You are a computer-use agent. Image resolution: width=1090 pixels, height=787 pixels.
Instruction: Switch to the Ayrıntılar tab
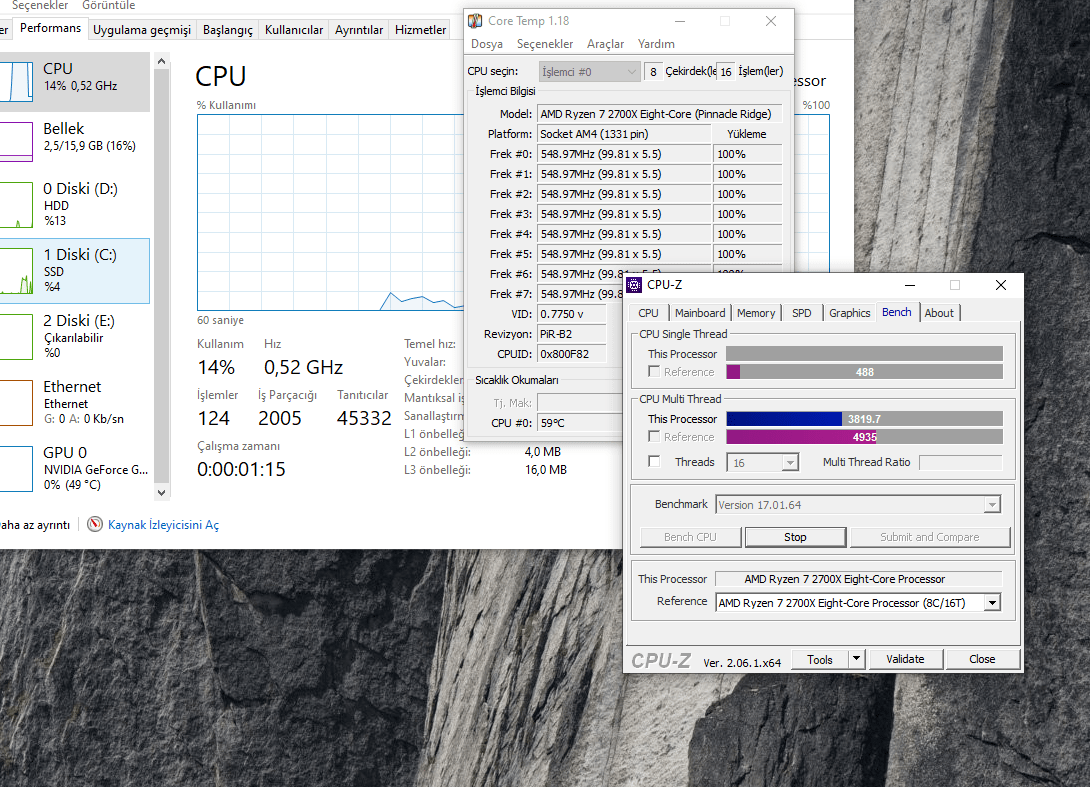(359, 30)
